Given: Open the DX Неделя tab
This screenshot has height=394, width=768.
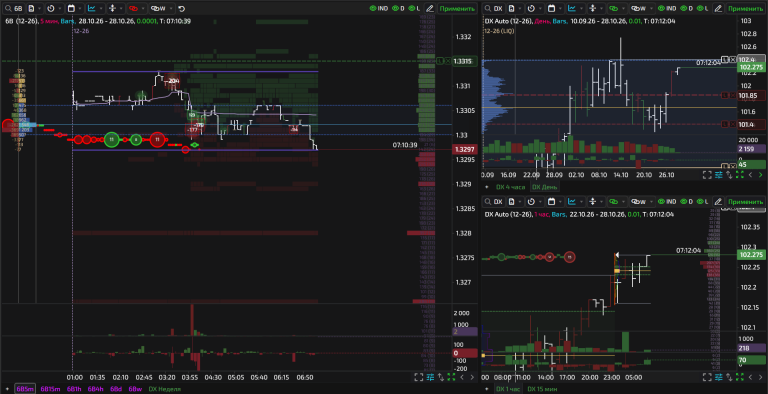Looking at the screenshot, I should click(x=165, y=389).
